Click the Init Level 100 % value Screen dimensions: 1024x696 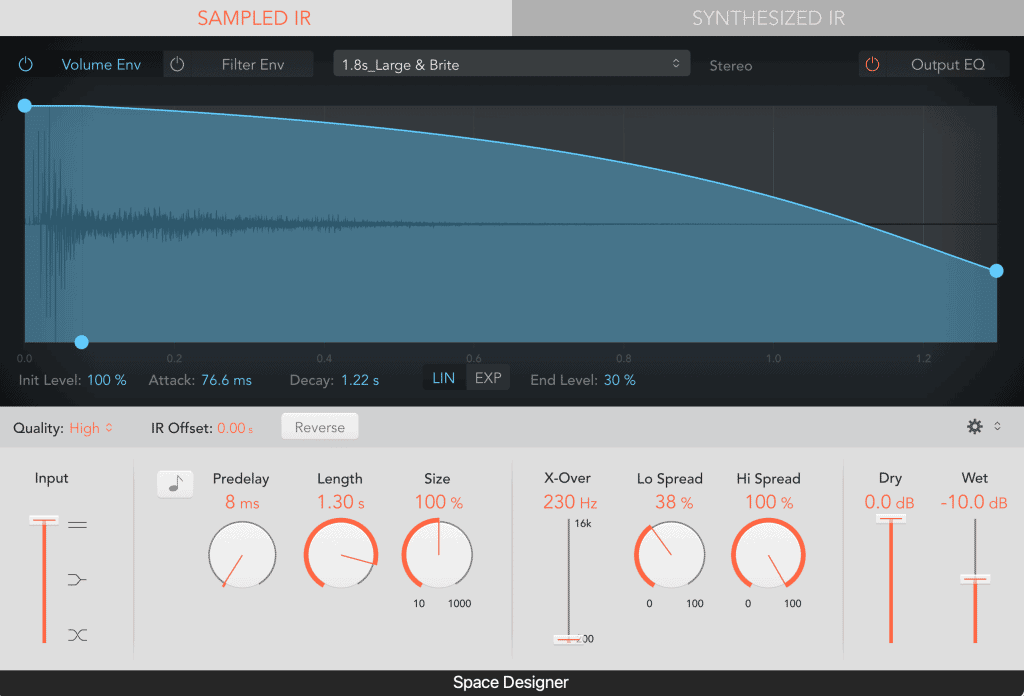[x=106, y=380]
